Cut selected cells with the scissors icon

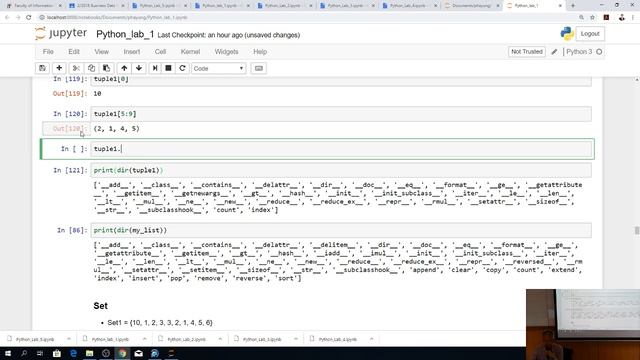coord(76,68)
